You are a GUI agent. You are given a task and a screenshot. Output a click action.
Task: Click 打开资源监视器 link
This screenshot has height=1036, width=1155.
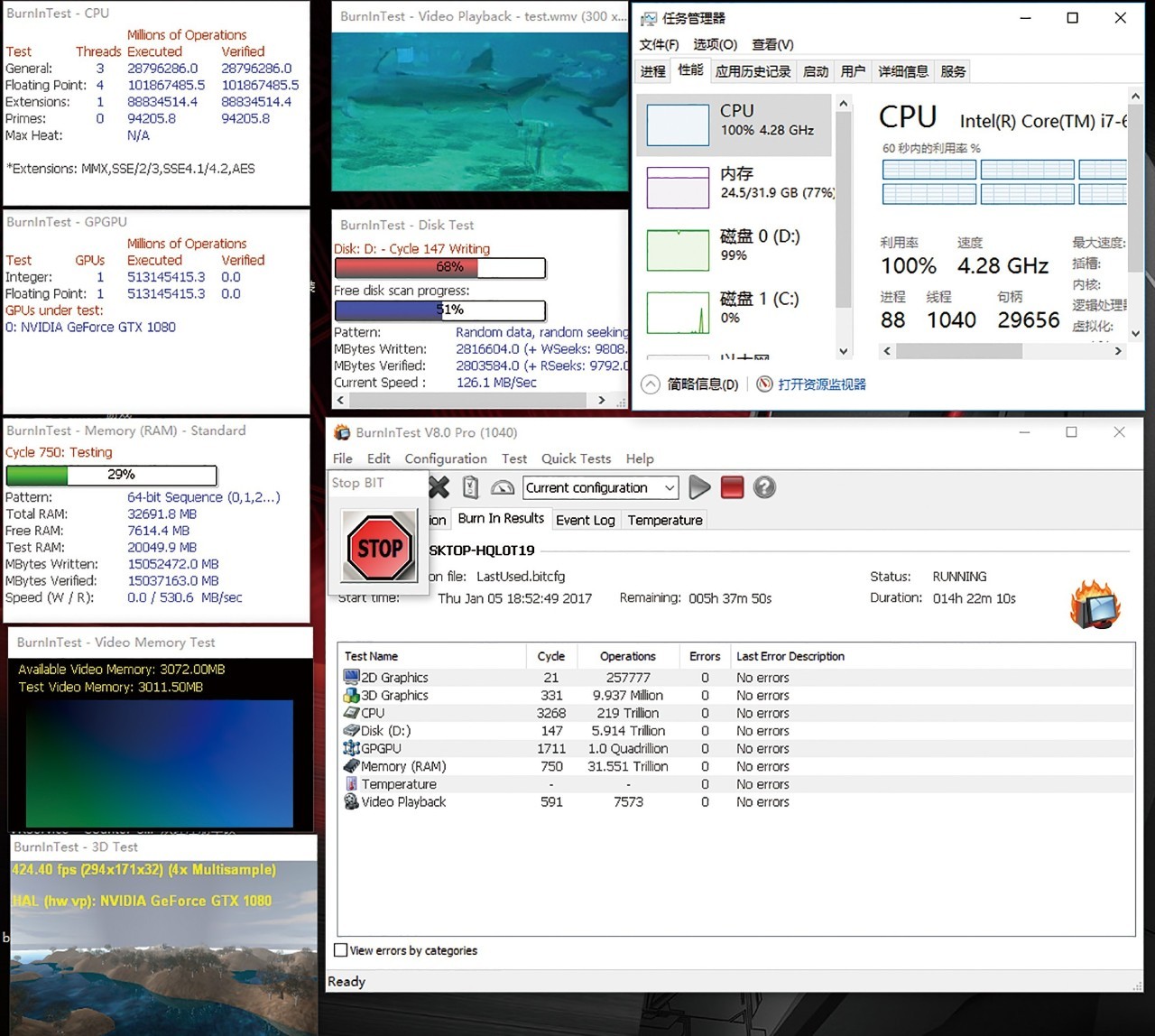coord(821,384)
